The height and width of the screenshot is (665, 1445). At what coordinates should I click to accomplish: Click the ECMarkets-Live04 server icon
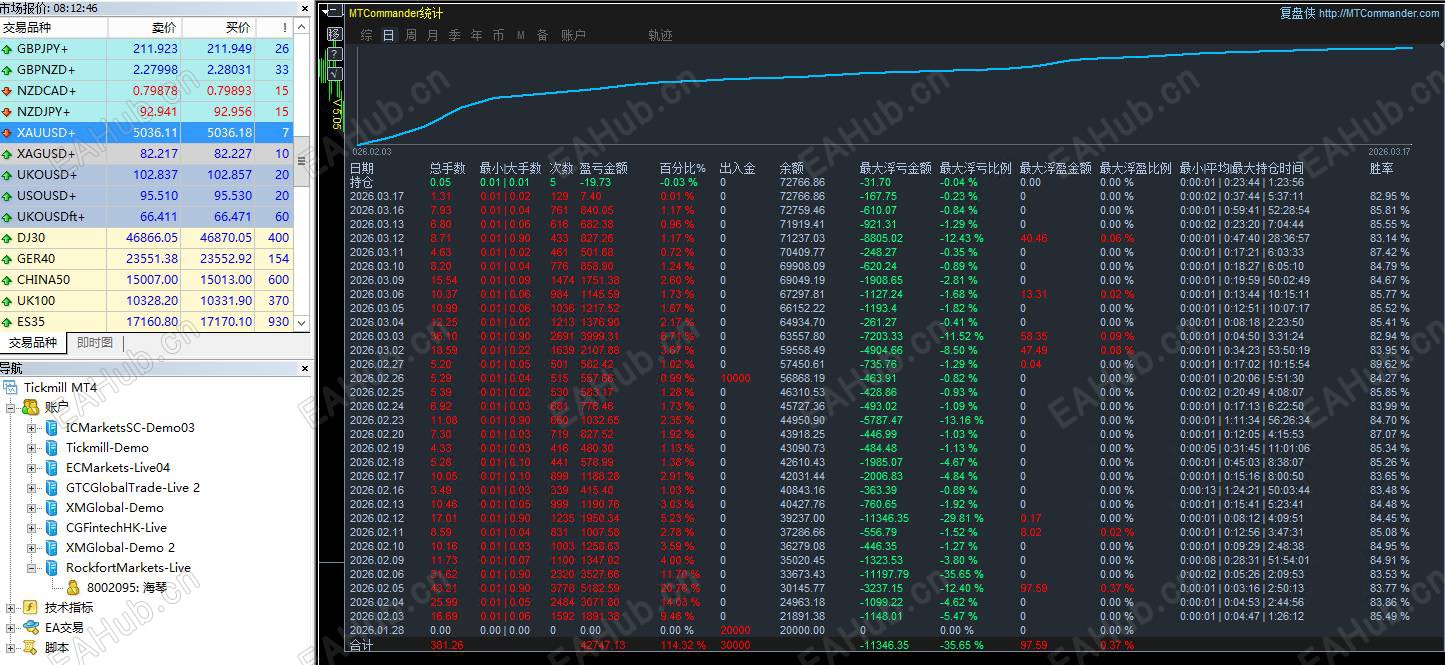pyautogui.click(x=51, y=467)
